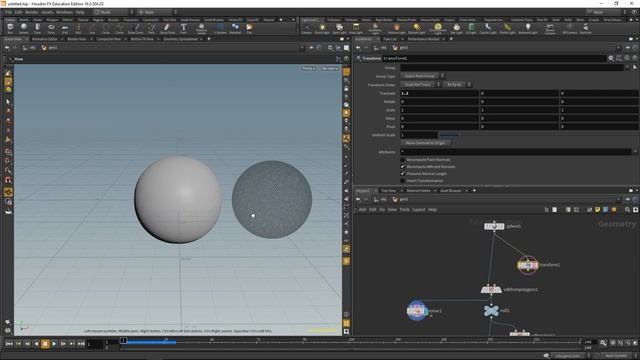
Task: Click the transform1 node in network
Action: [527, 265]
